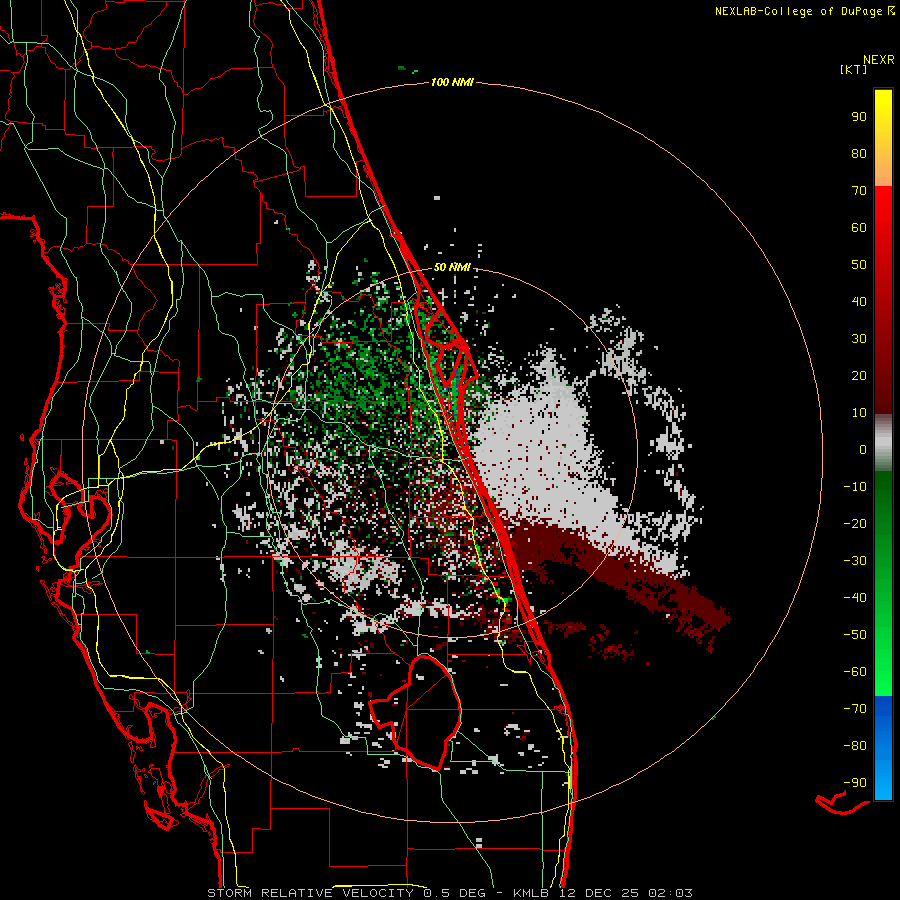The image size is (900, 900).
Task: Click the 60 value on velocity scale
Action: 859,227
